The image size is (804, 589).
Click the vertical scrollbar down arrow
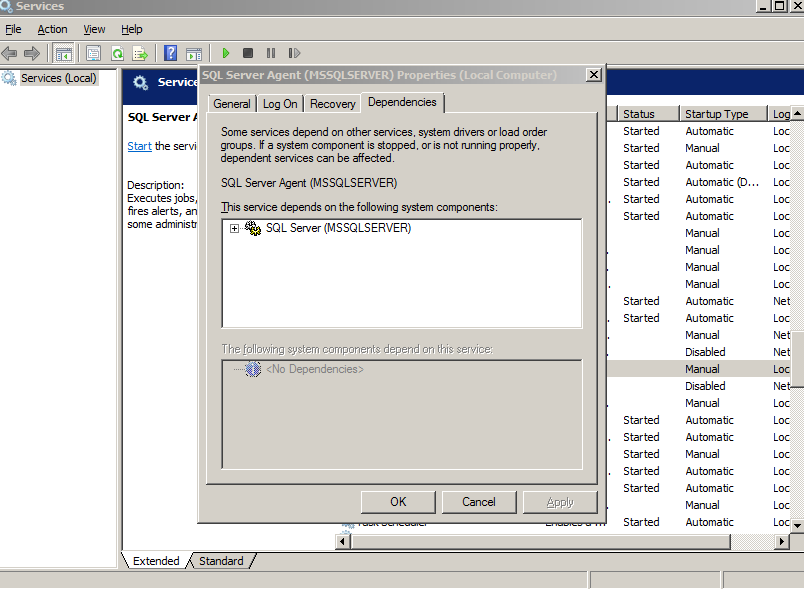(797, 525)
